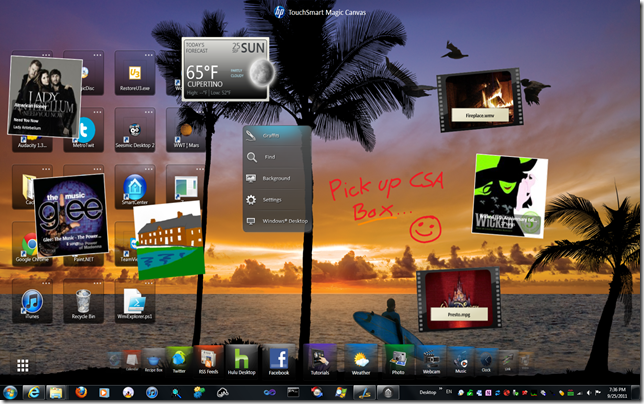Open the WmiExplorer.ps1 file tile
This screenshot has height=404, width=644.
pos(135,303)
